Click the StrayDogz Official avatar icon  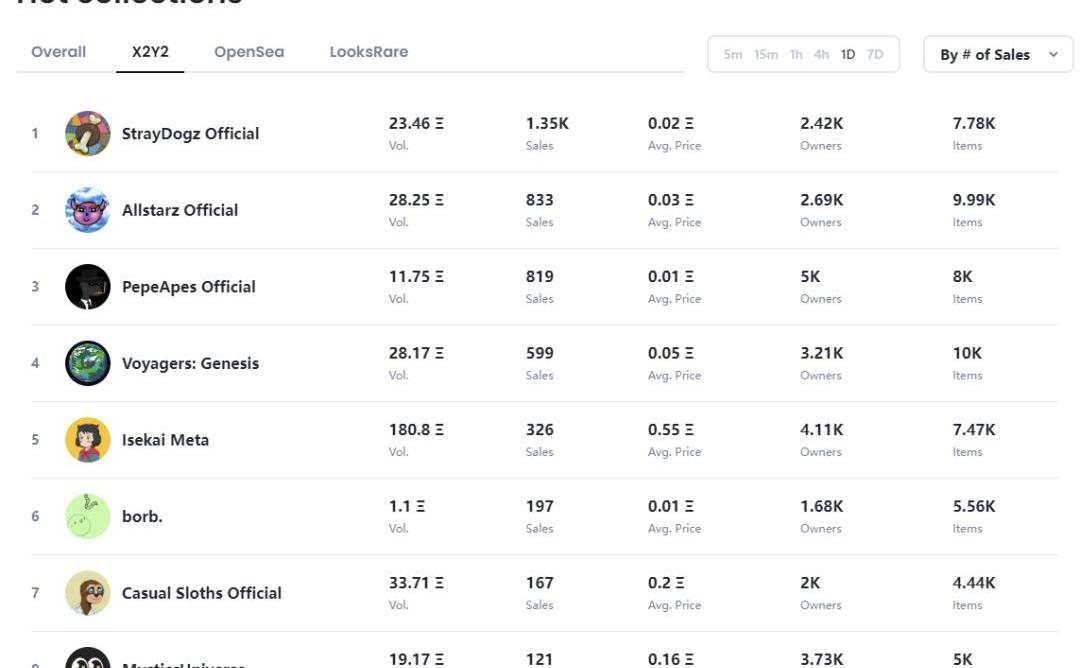tap(88, 134)
